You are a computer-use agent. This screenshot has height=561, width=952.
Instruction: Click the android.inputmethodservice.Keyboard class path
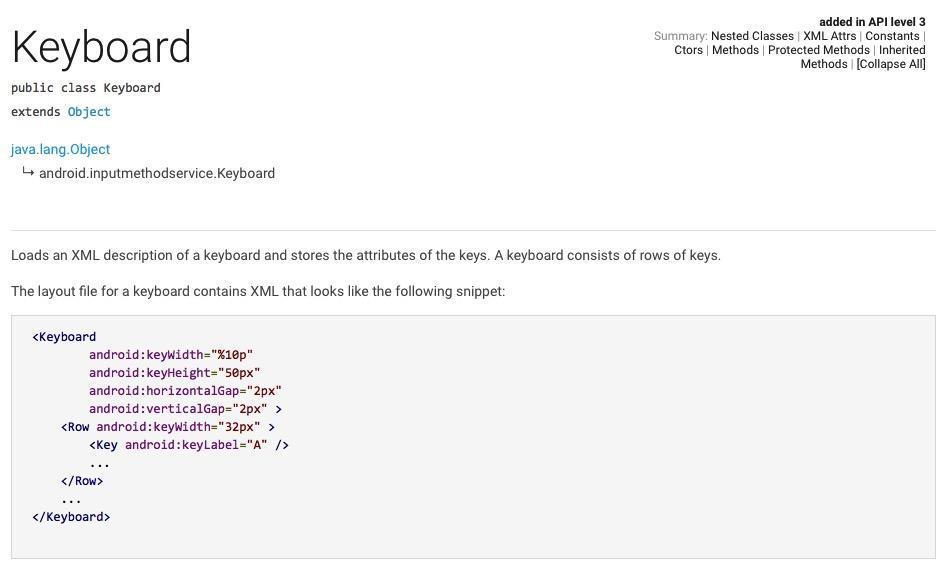(157, 173)
